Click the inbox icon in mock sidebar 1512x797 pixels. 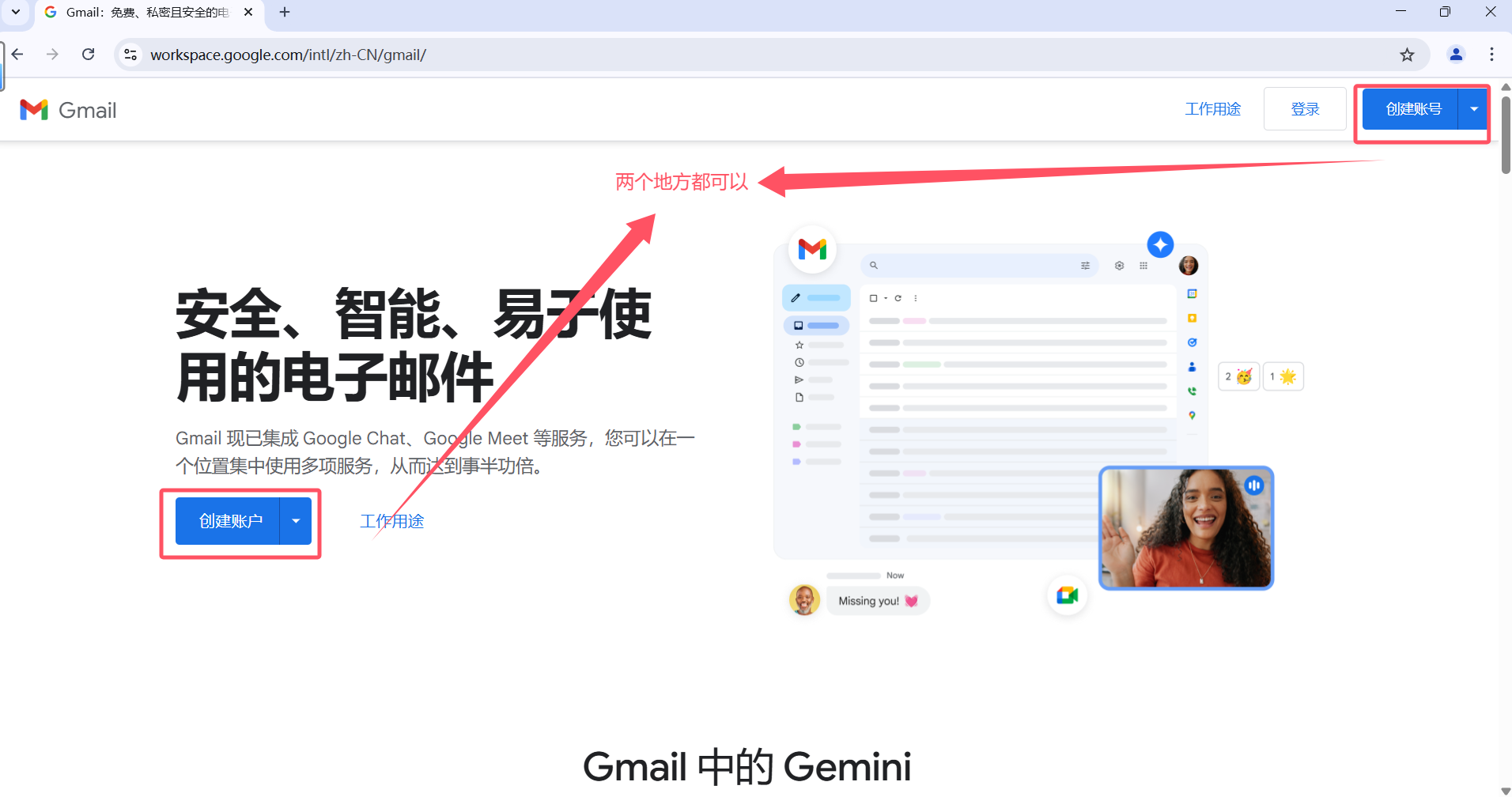click(799, 325)
